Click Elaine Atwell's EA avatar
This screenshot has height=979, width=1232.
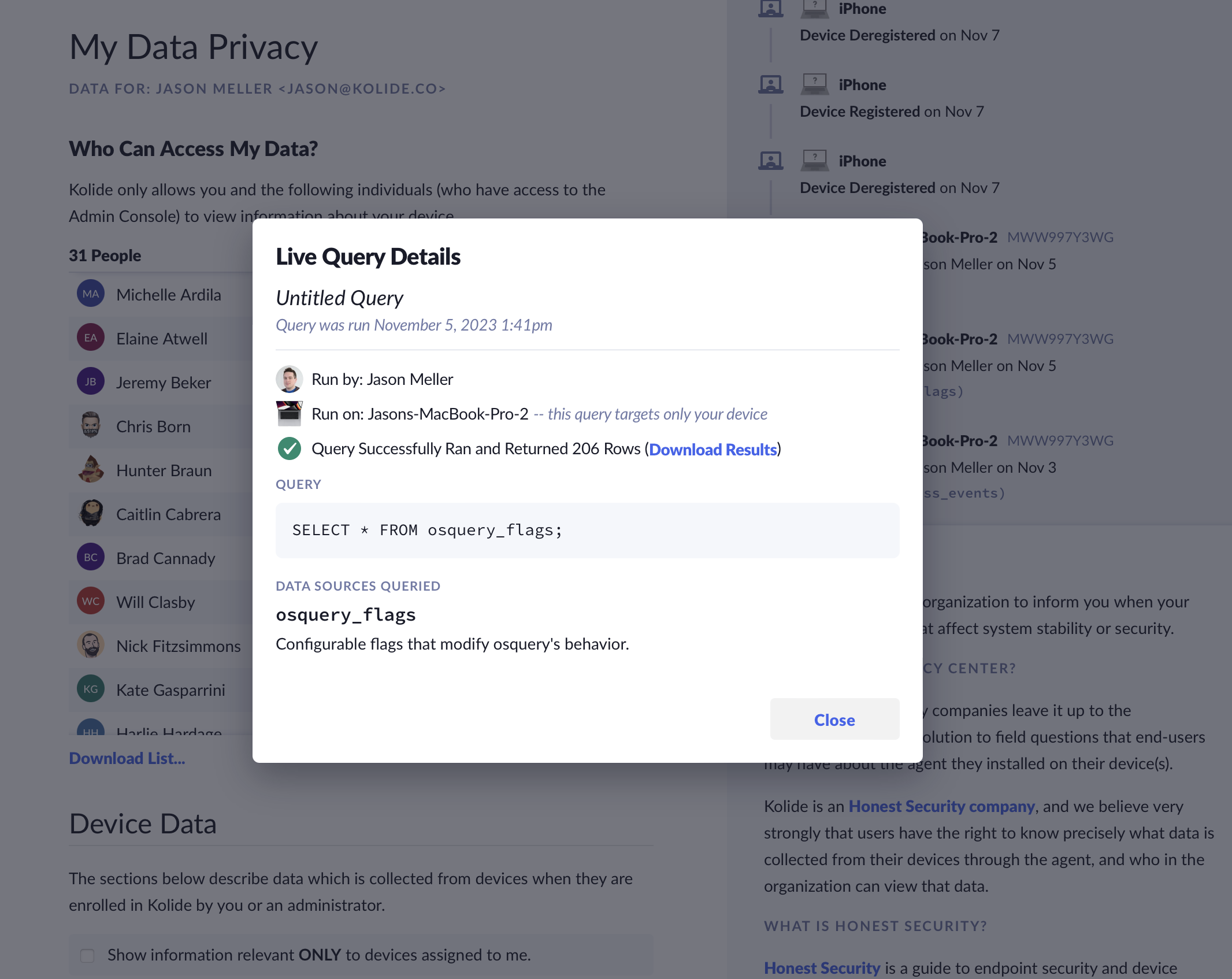point(91,338)
